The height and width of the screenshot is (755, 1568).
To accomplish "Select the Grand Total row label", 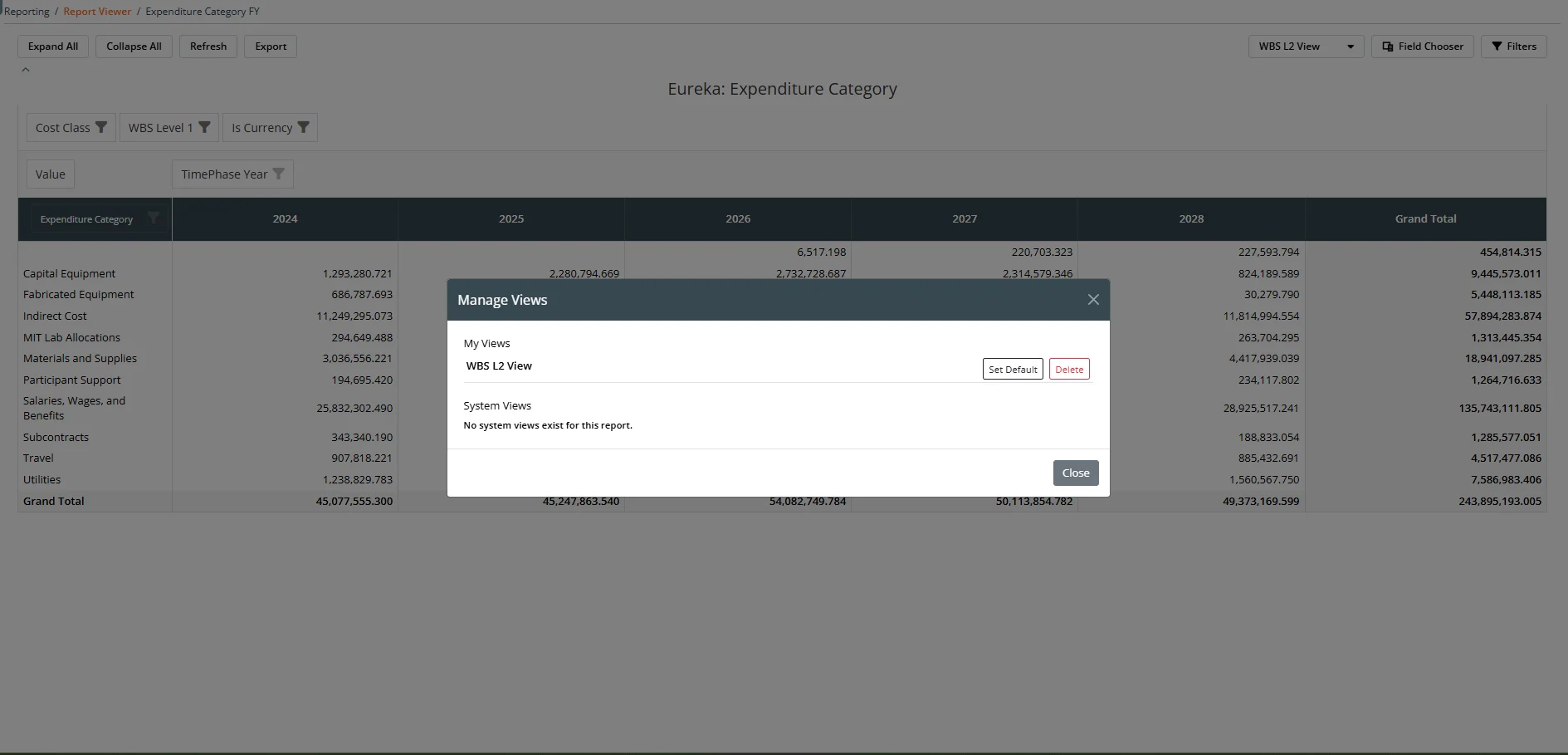I will [x=53, y=501].
